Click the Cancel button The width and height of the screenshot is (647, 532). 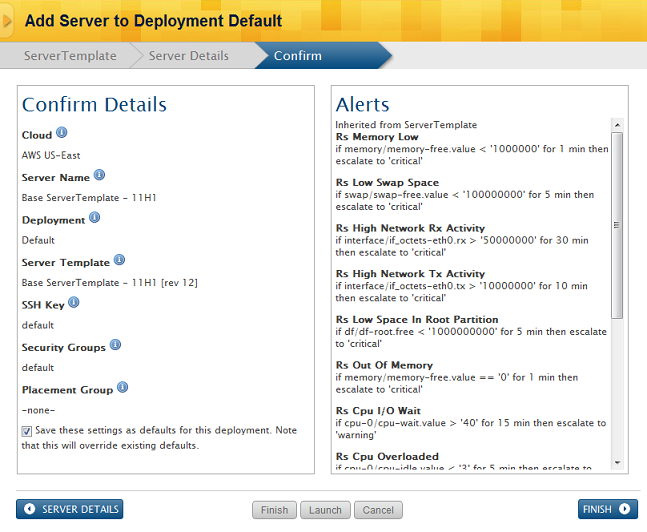point(378,510)
